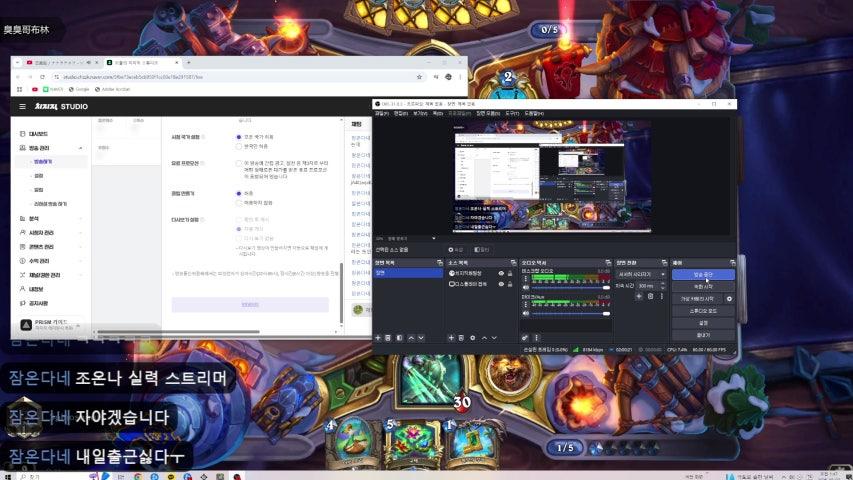Screen dimensions: 853x480
Task: Open advanced audio properties in OBS mixer
Action: (524, 338)
